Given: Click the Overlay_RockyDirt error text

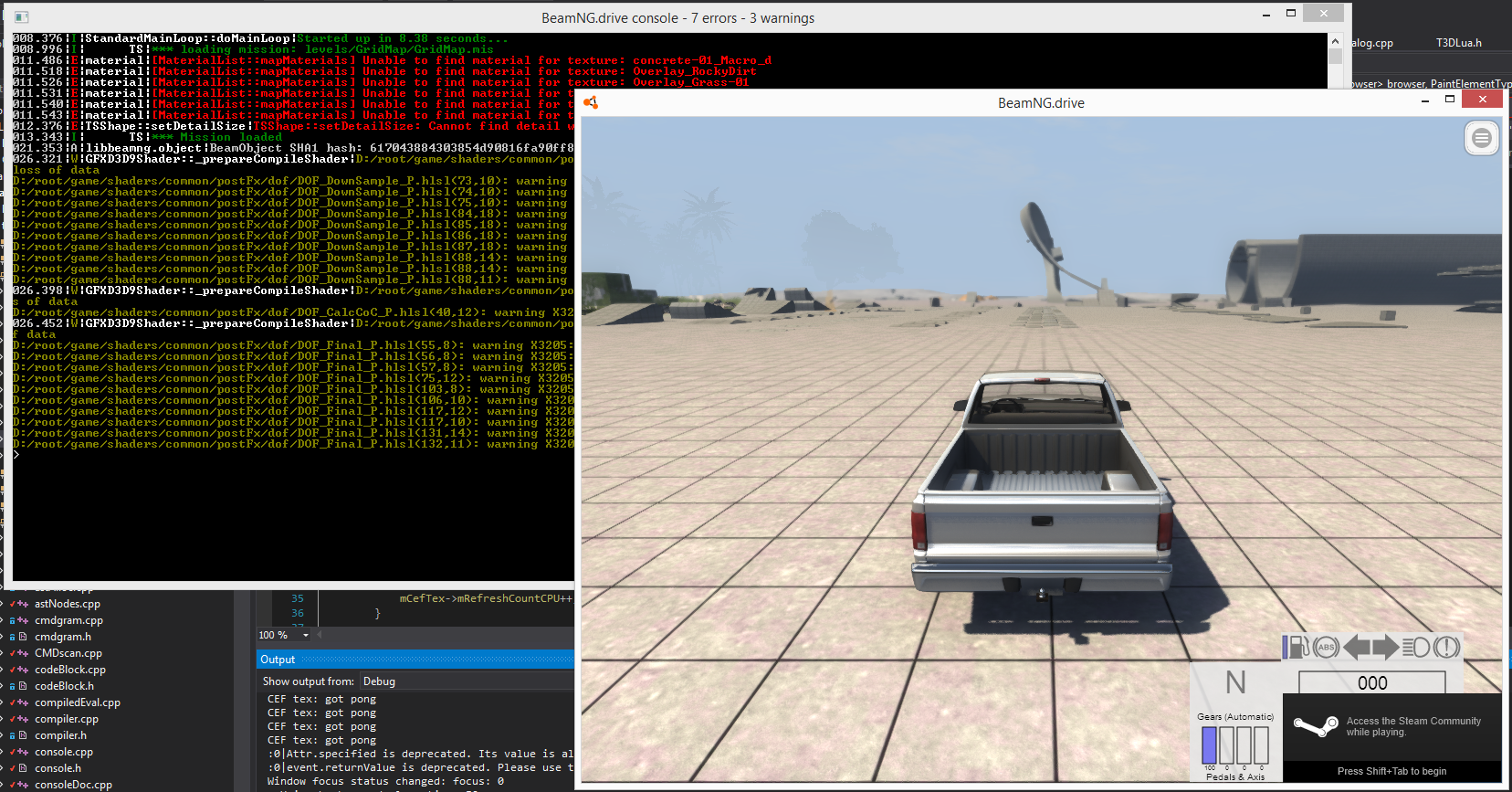Looking at the screenshot, I should click(695, 71).
